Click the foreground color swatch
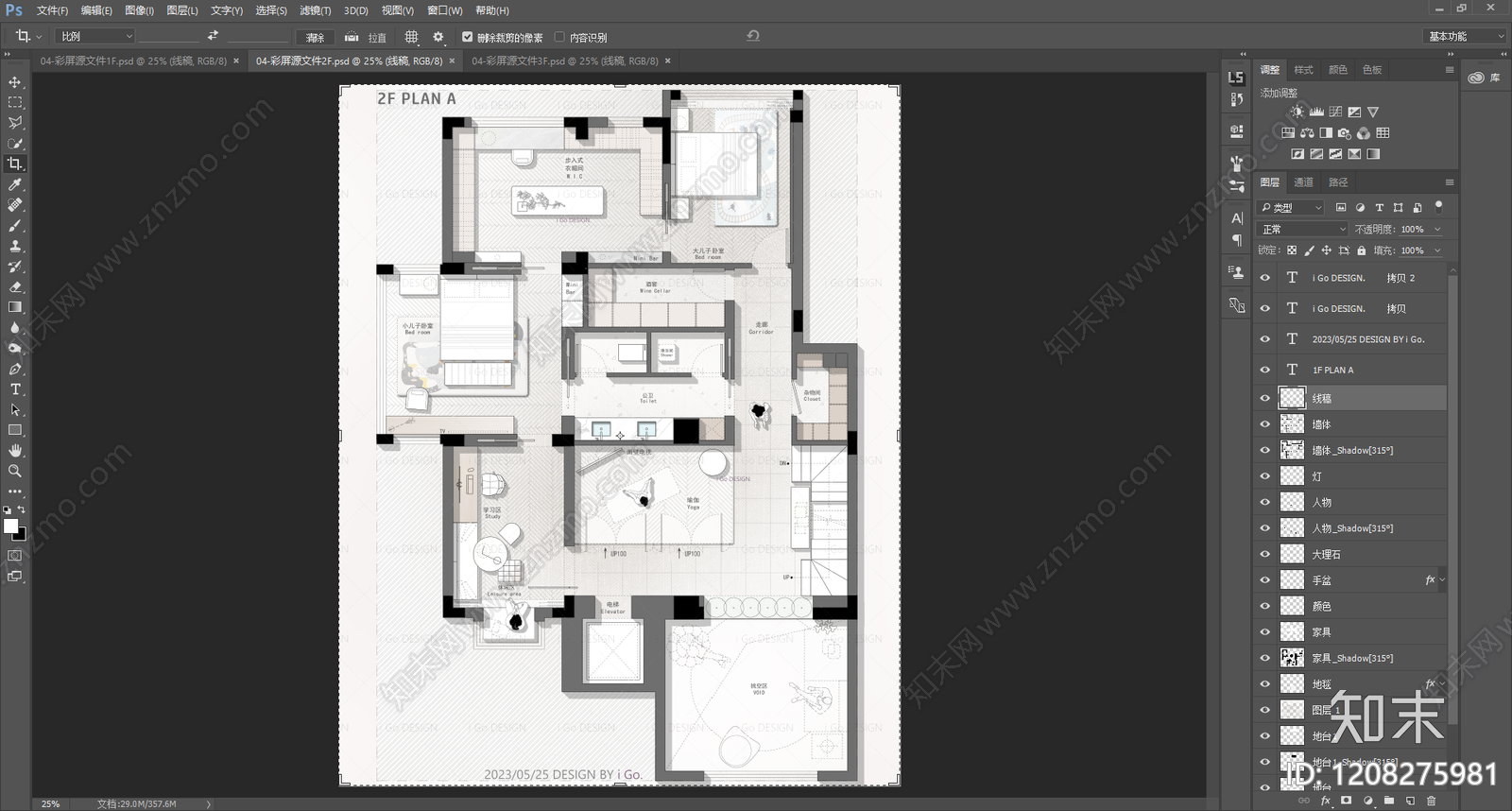The height and width of the screenshot is (811, 1512). 10,526
